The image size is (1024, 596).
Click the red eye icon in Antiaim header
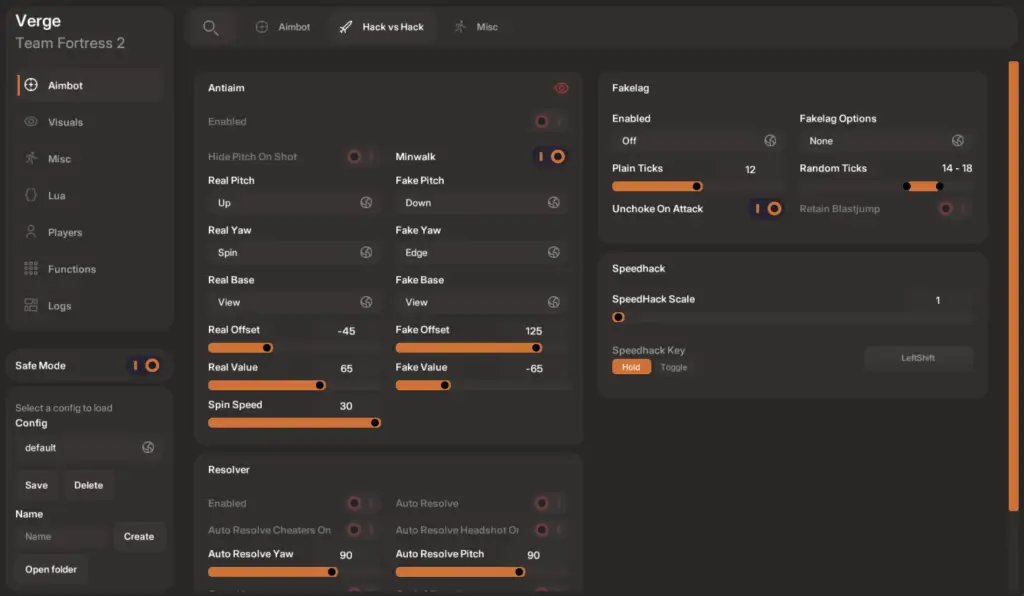coord(561,87)
